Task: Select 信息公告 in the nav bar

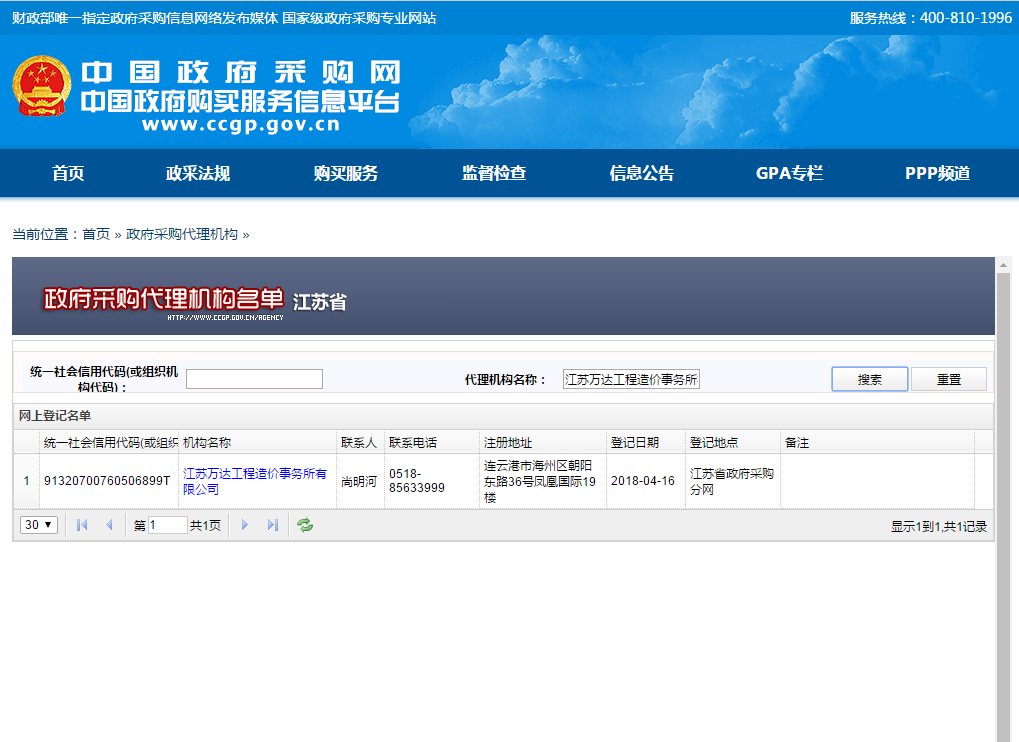Action: [x=642, y=173]
